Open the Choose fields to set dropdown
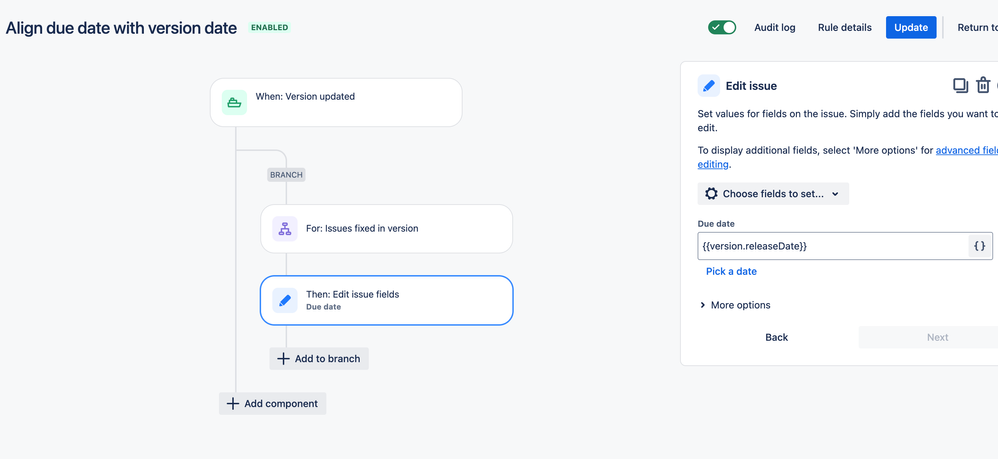This screenshot has width=998, height=459. point(773,194)
